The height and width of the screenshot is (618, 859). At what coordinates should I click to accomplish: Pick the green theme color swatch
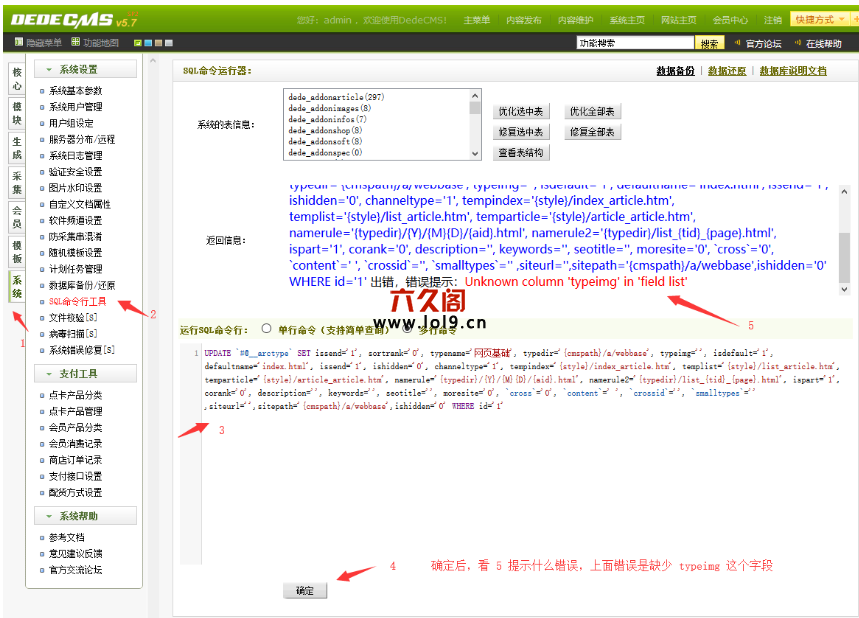pyautogui.click(x=138, y=43)
